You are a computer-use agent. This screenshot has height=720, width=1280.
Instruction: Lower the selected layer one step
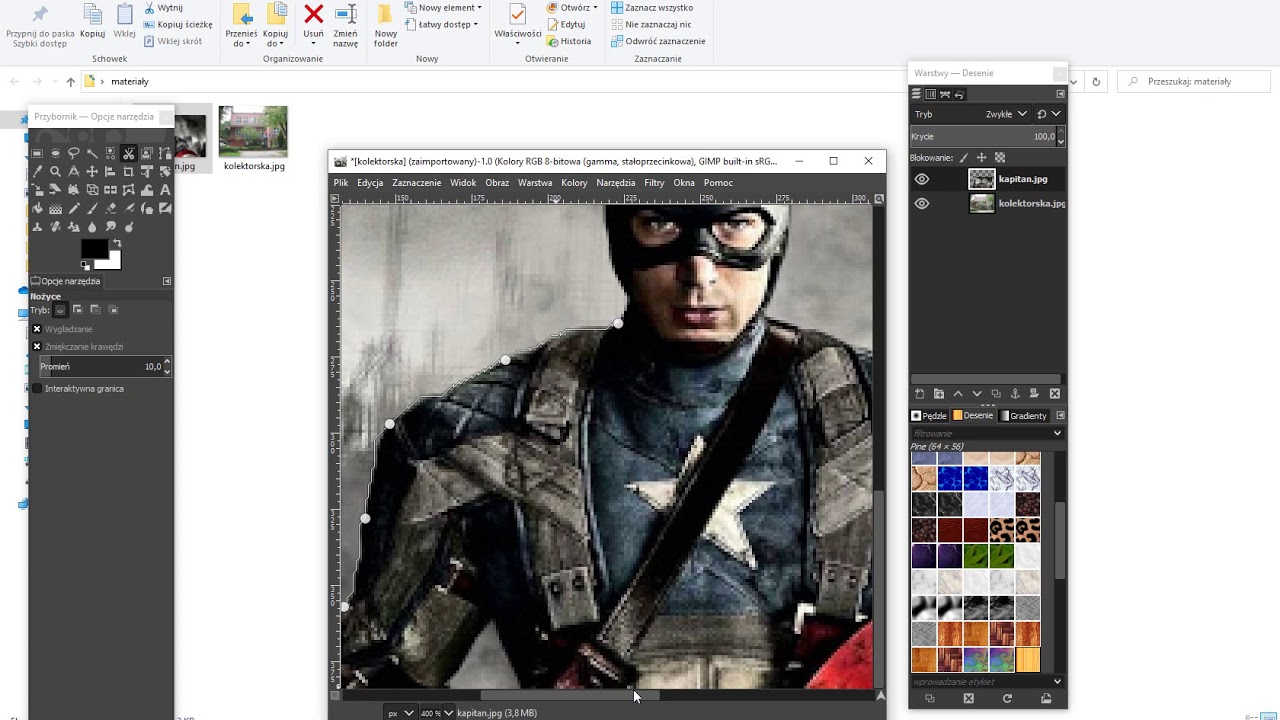point(977,394)
